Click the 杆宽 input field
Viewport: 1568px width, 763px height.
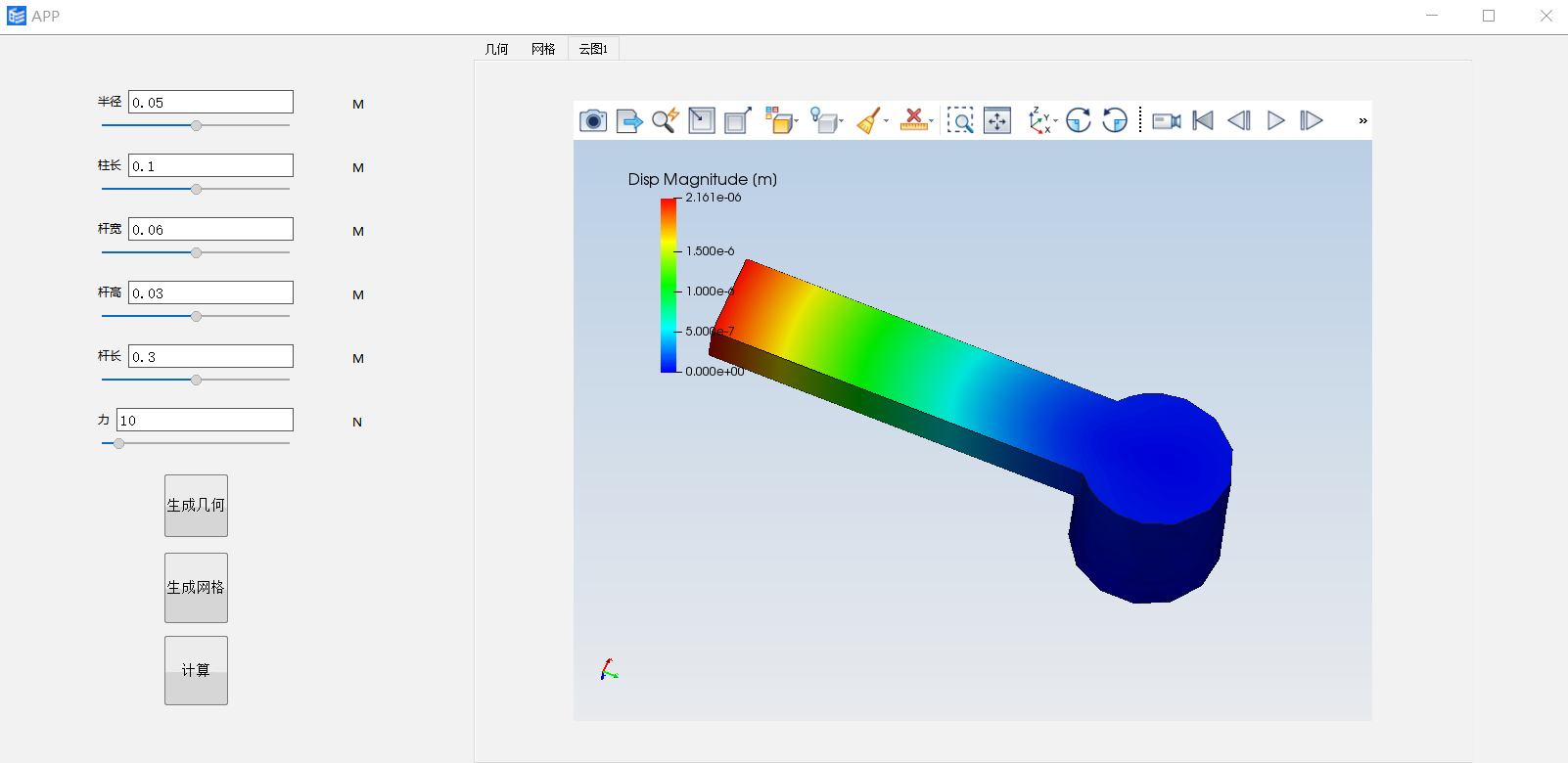210,229
